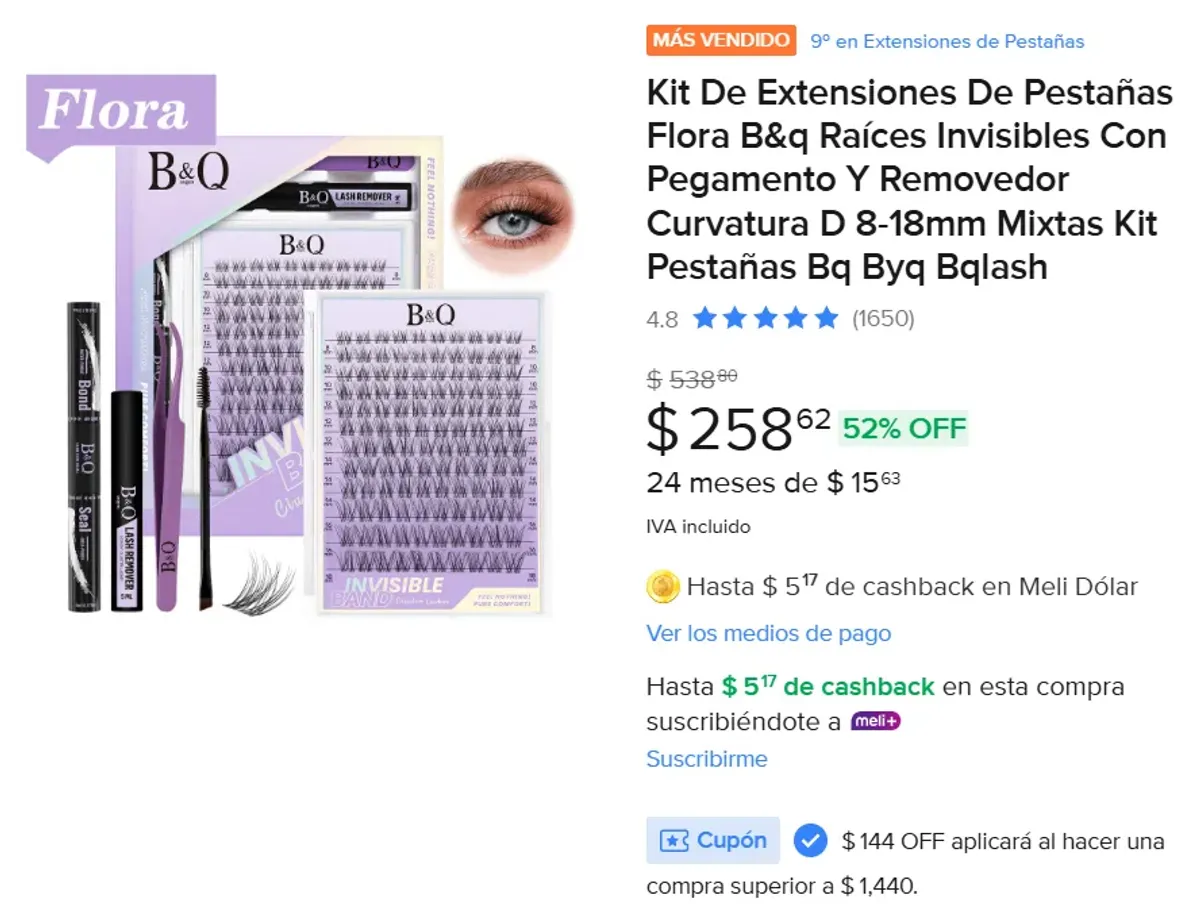Click the $5.17 de cashback green text

click(x=828, y=686)
